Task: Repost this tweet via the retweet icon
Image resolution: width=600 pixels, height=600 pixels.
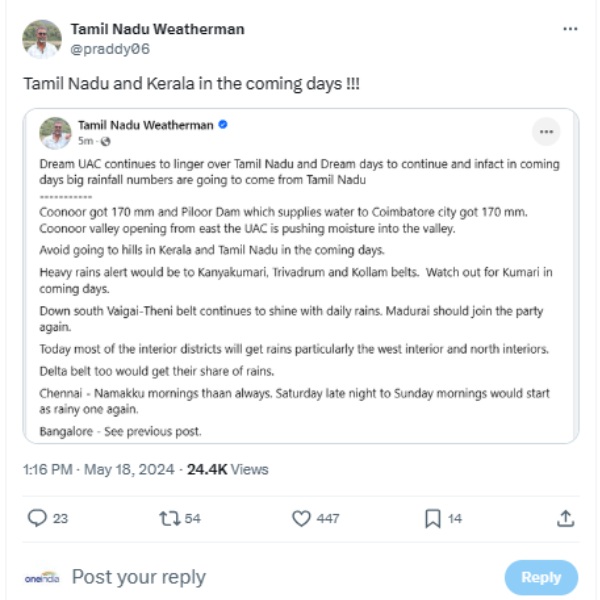Action: pyautogui.click(x=168, y=518)
